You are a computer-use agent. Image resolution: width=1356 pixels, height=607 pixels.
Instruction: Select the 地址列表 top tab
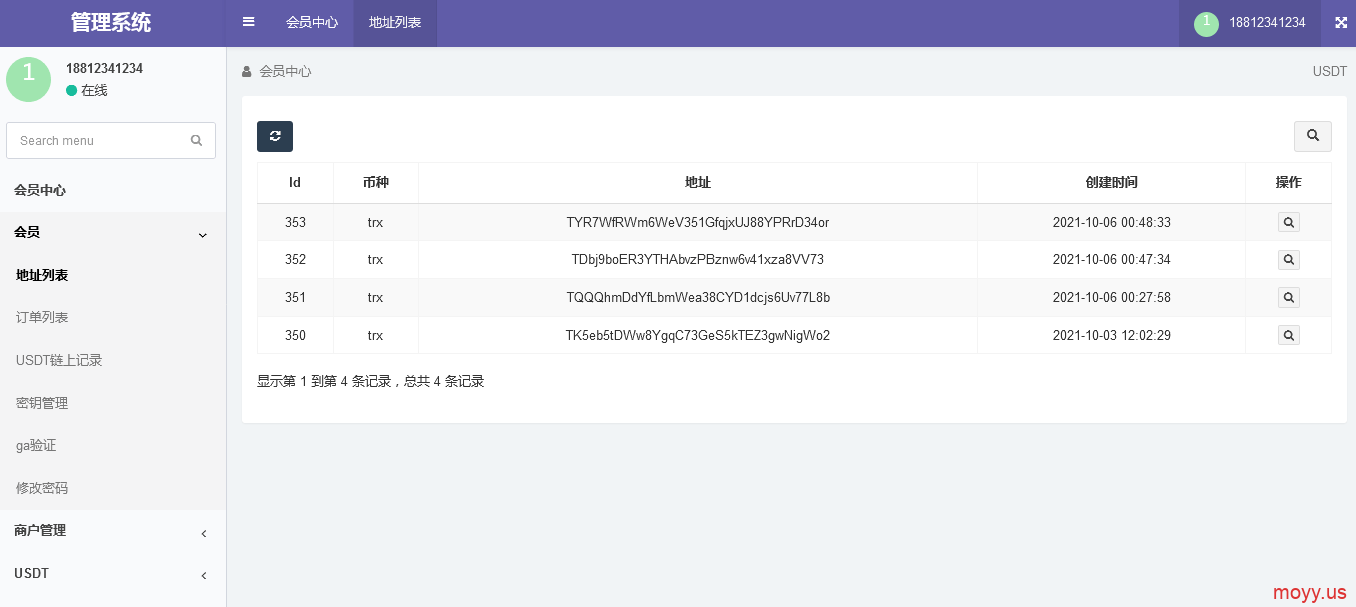tap(395, 23)
